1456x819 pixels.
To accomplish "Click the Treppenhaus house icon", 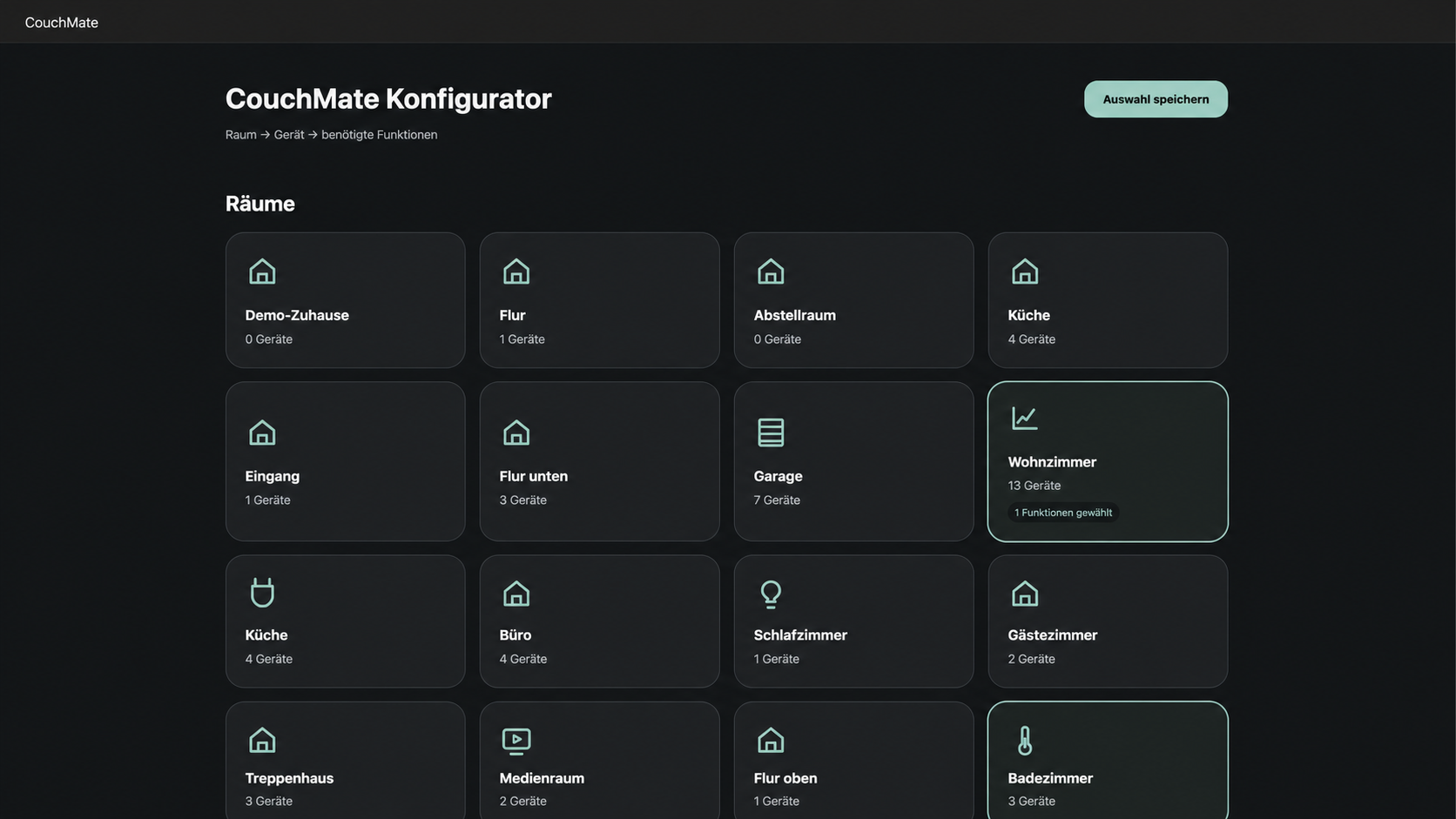I will (262, 741).
